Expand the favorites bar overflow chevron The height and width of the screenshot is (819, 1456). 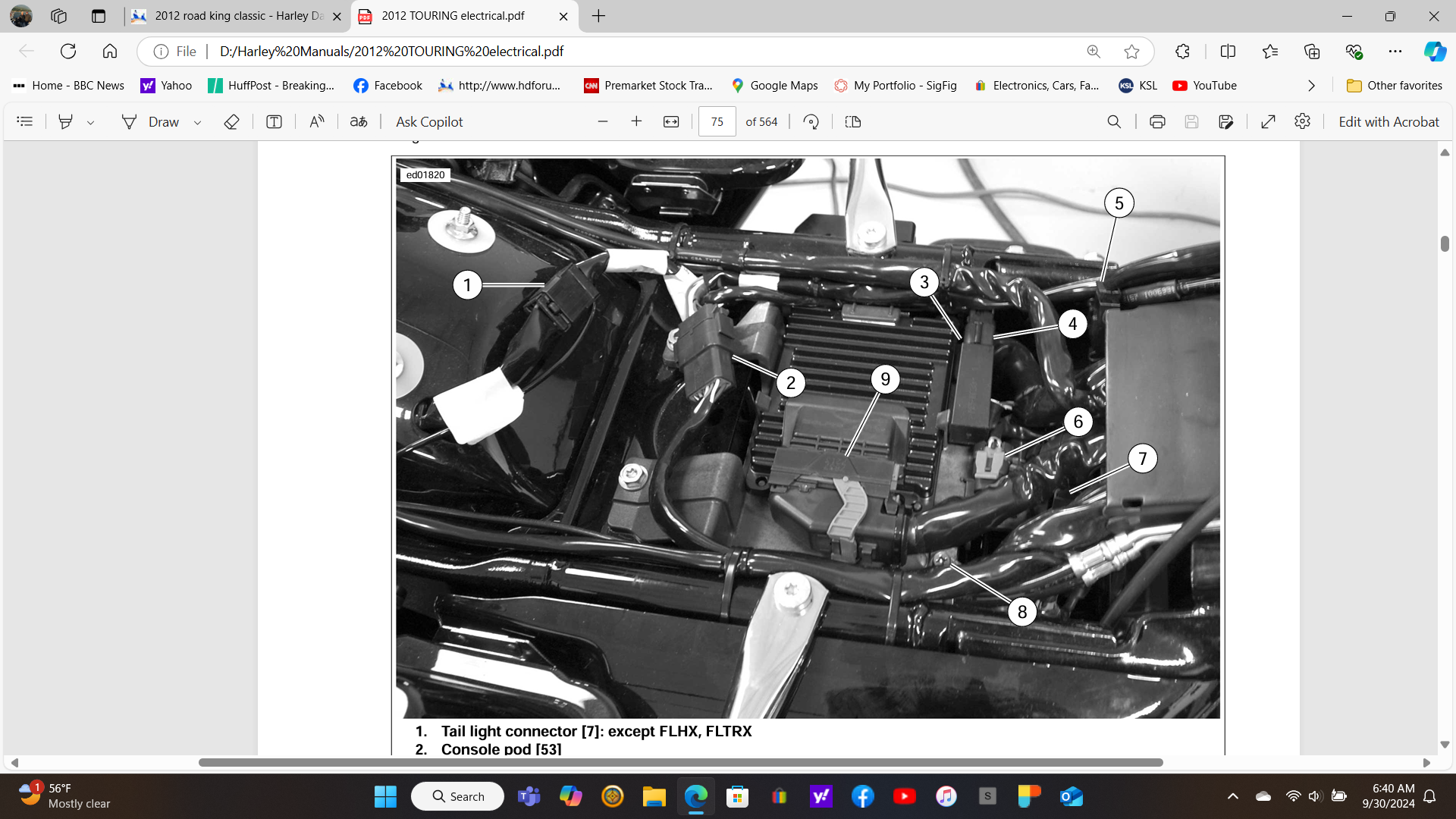pos(1311,86)
